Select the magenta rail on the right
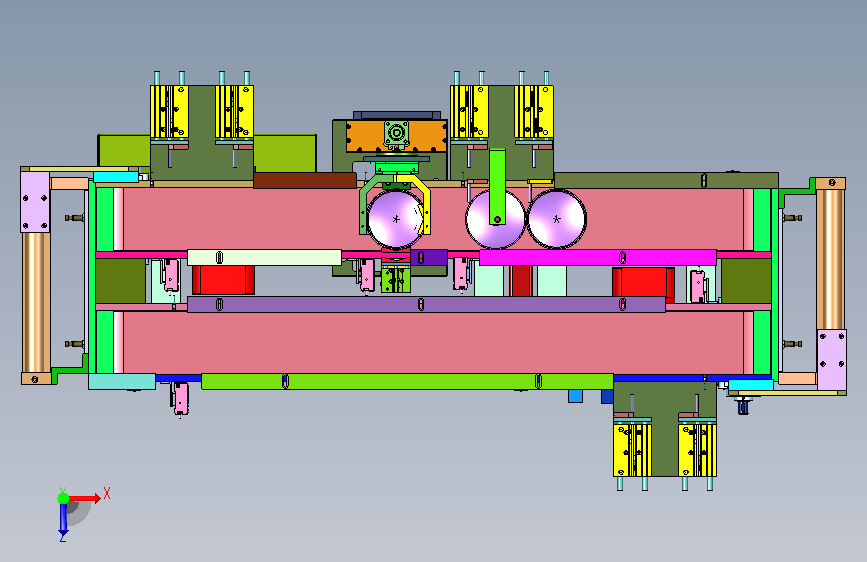Viewport: 867px width, 562px height. click(x=598, y=257)
